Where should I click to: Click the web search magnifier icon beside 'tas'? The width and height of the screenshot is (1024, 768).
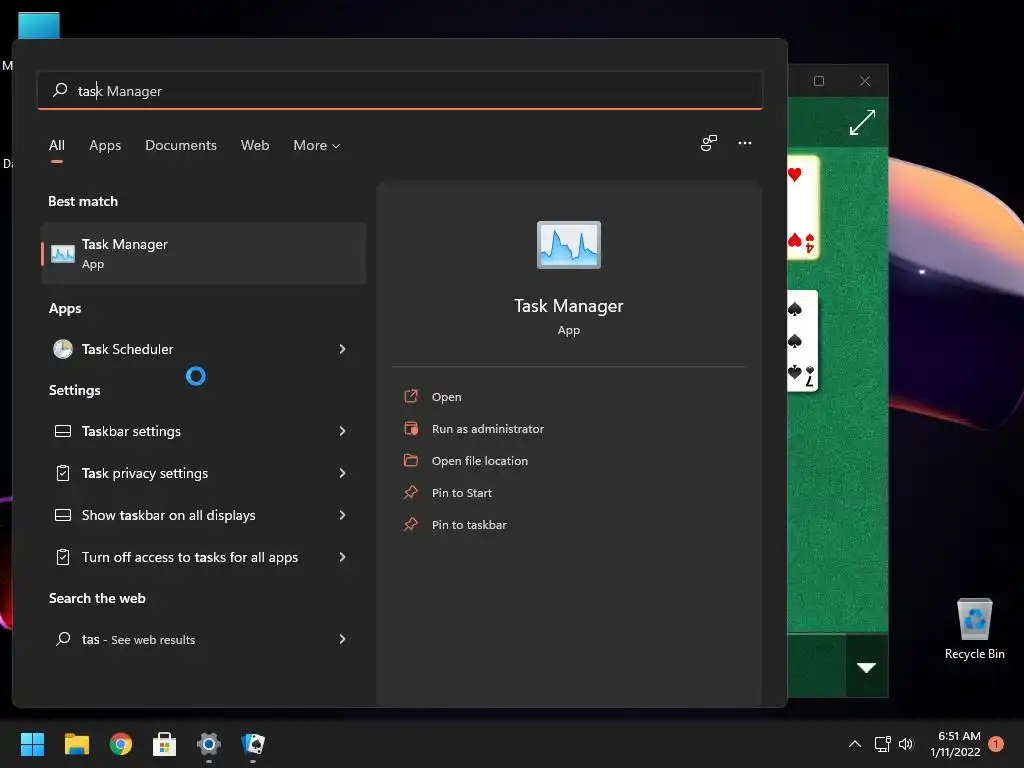[63, 639]
